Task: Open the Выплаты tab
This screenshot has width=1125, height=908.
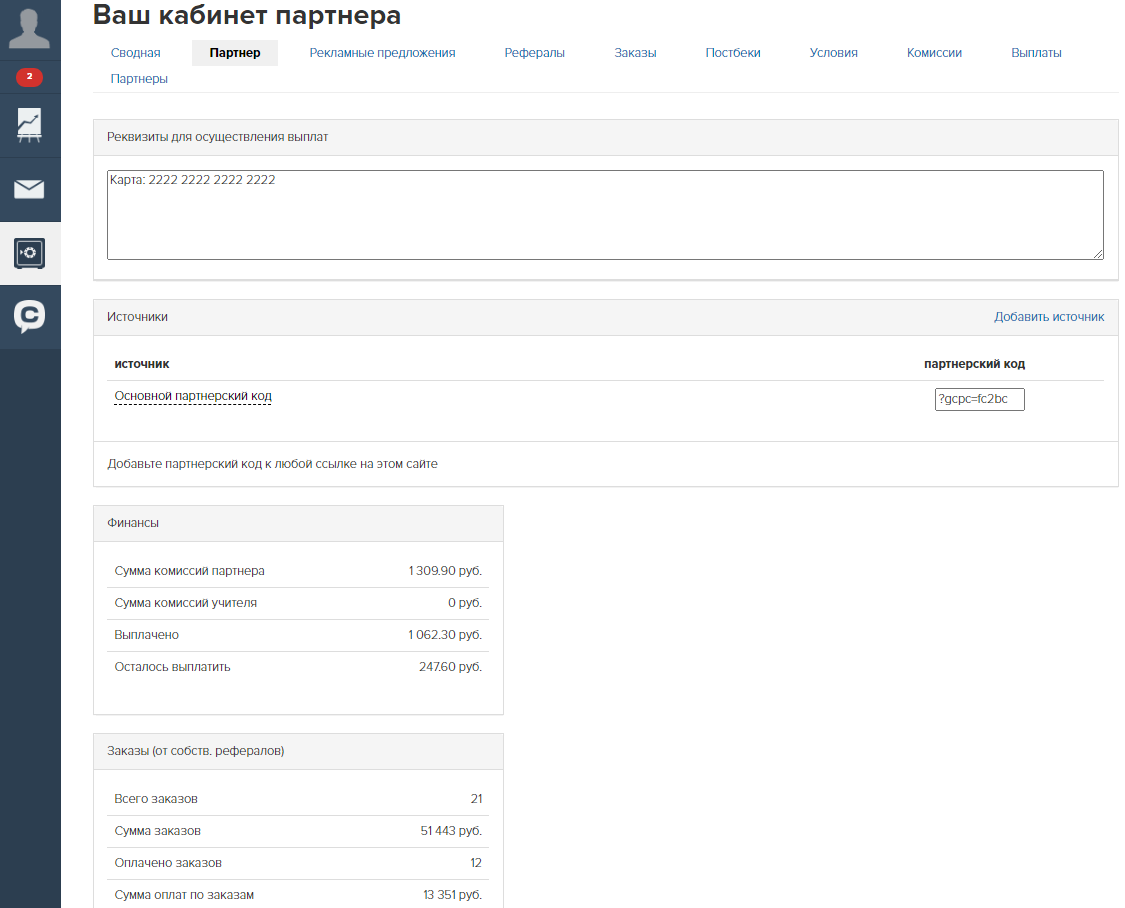Action: pos(1036,53)
